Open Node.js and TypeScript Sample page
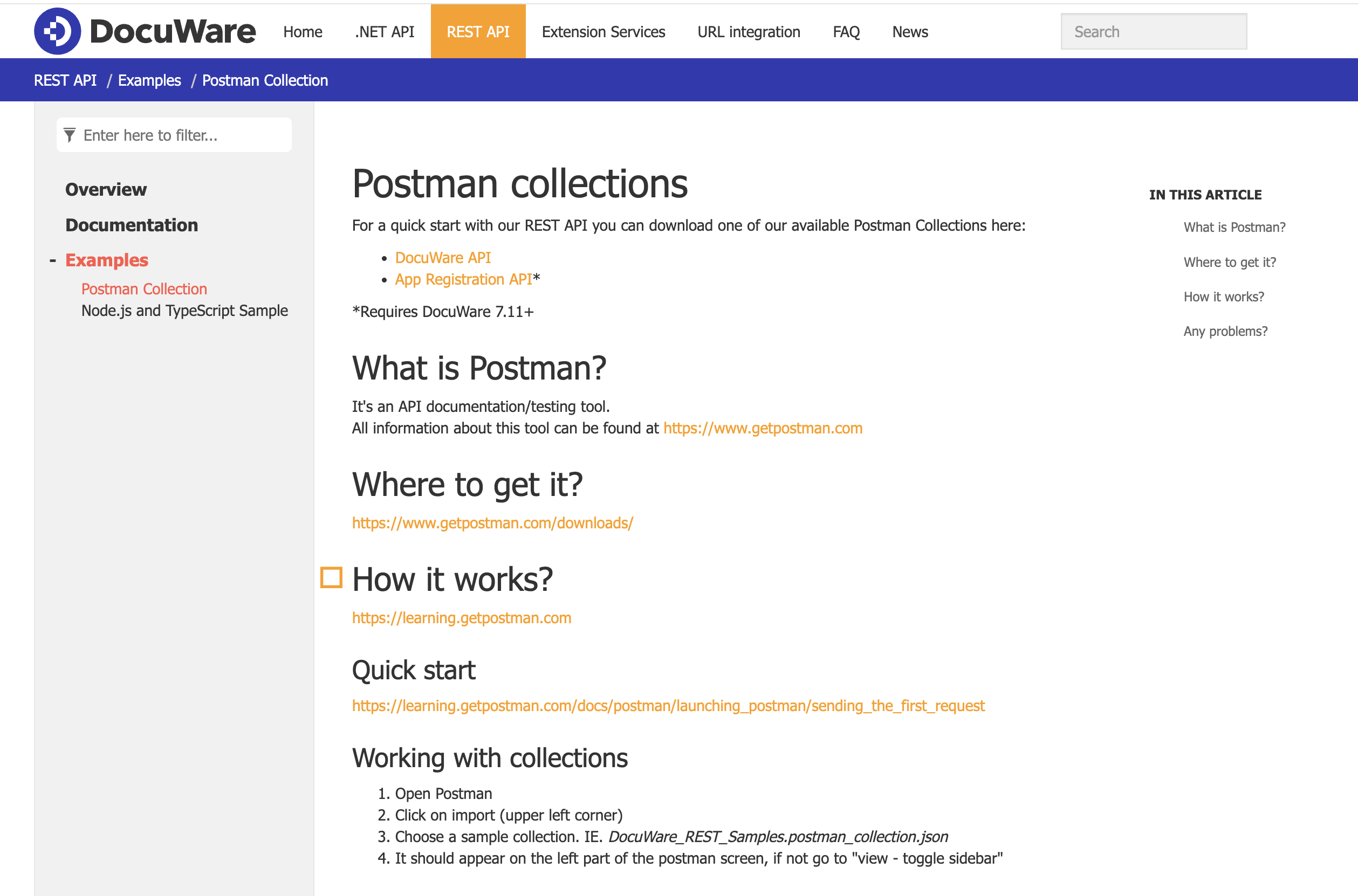This screenshot has width=1358, height=896. 183,310
